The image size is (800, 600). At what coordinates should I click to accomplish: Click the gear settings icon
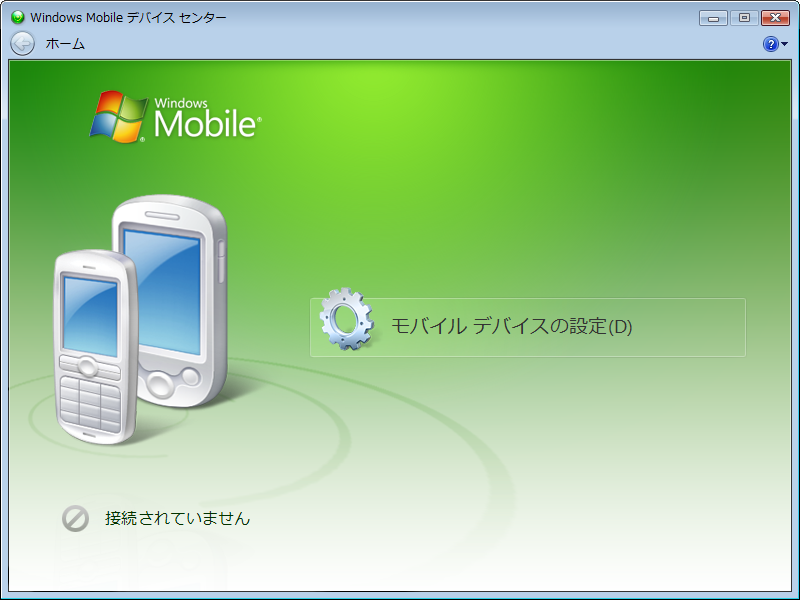347,319
